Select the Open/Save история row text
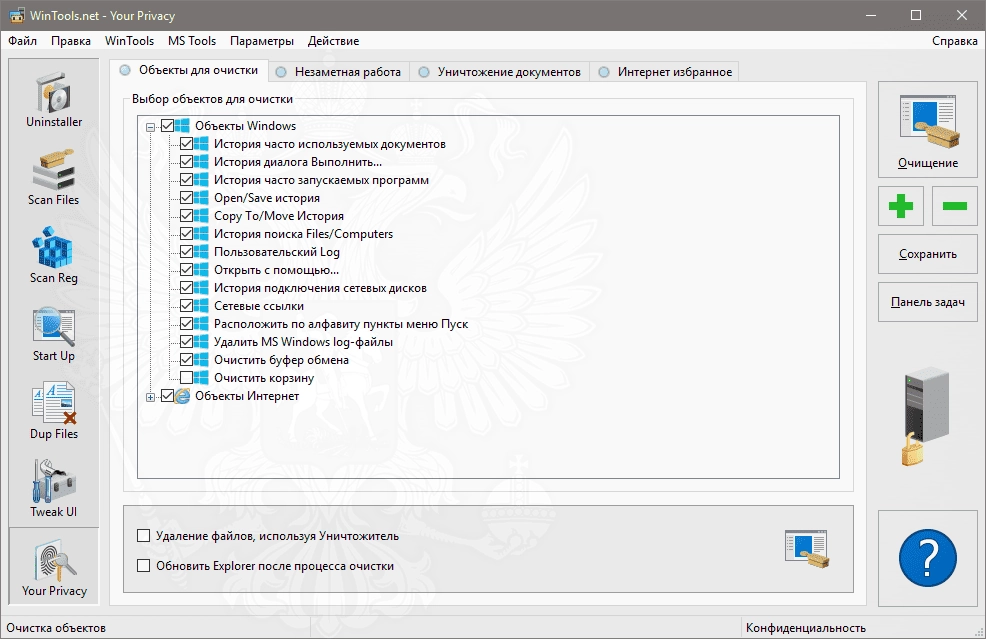The width and height of the screenshot is (986, 639). 267,197
